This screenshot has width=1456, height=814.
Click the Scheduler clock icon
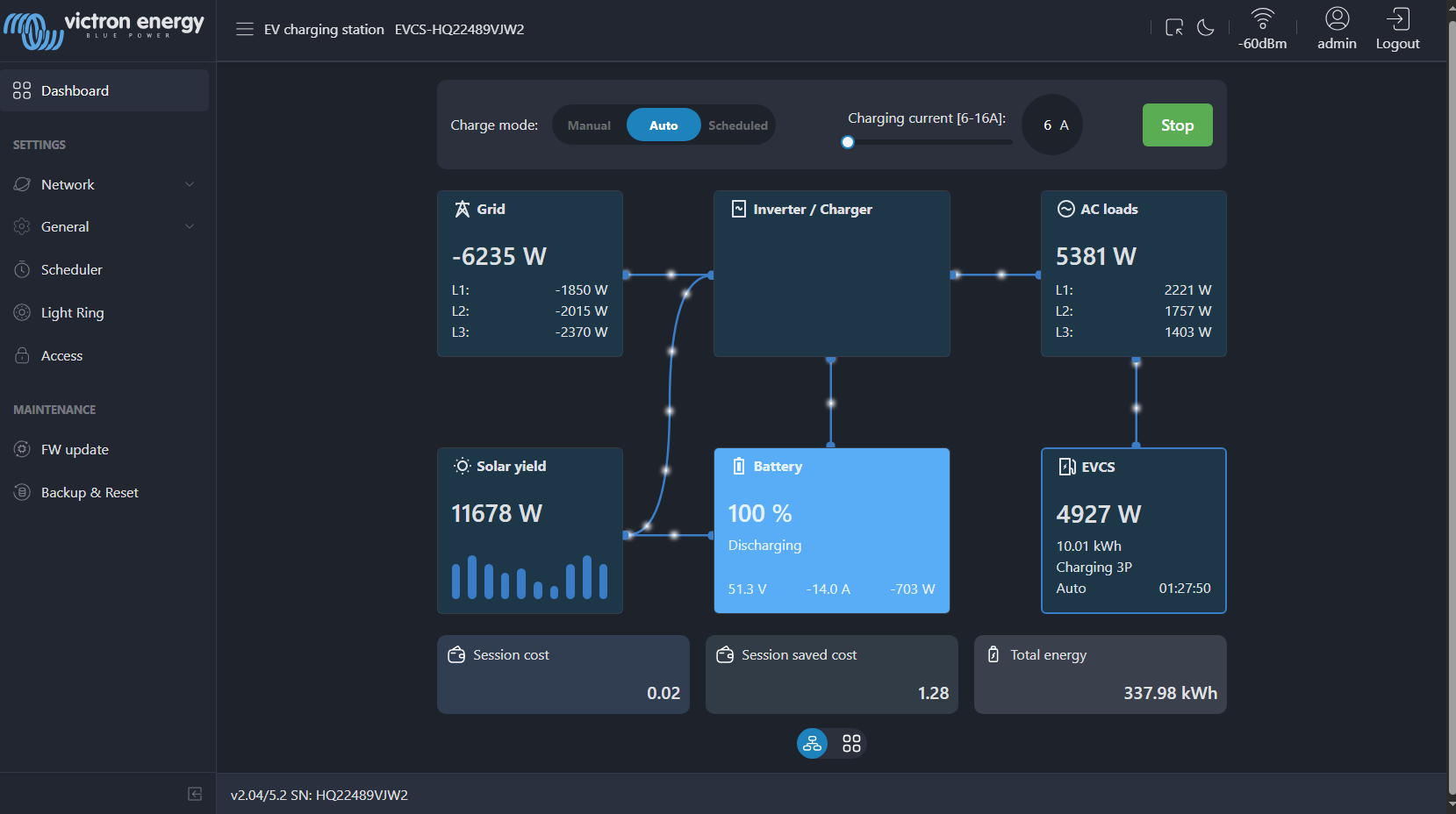(x=22, y=269)
